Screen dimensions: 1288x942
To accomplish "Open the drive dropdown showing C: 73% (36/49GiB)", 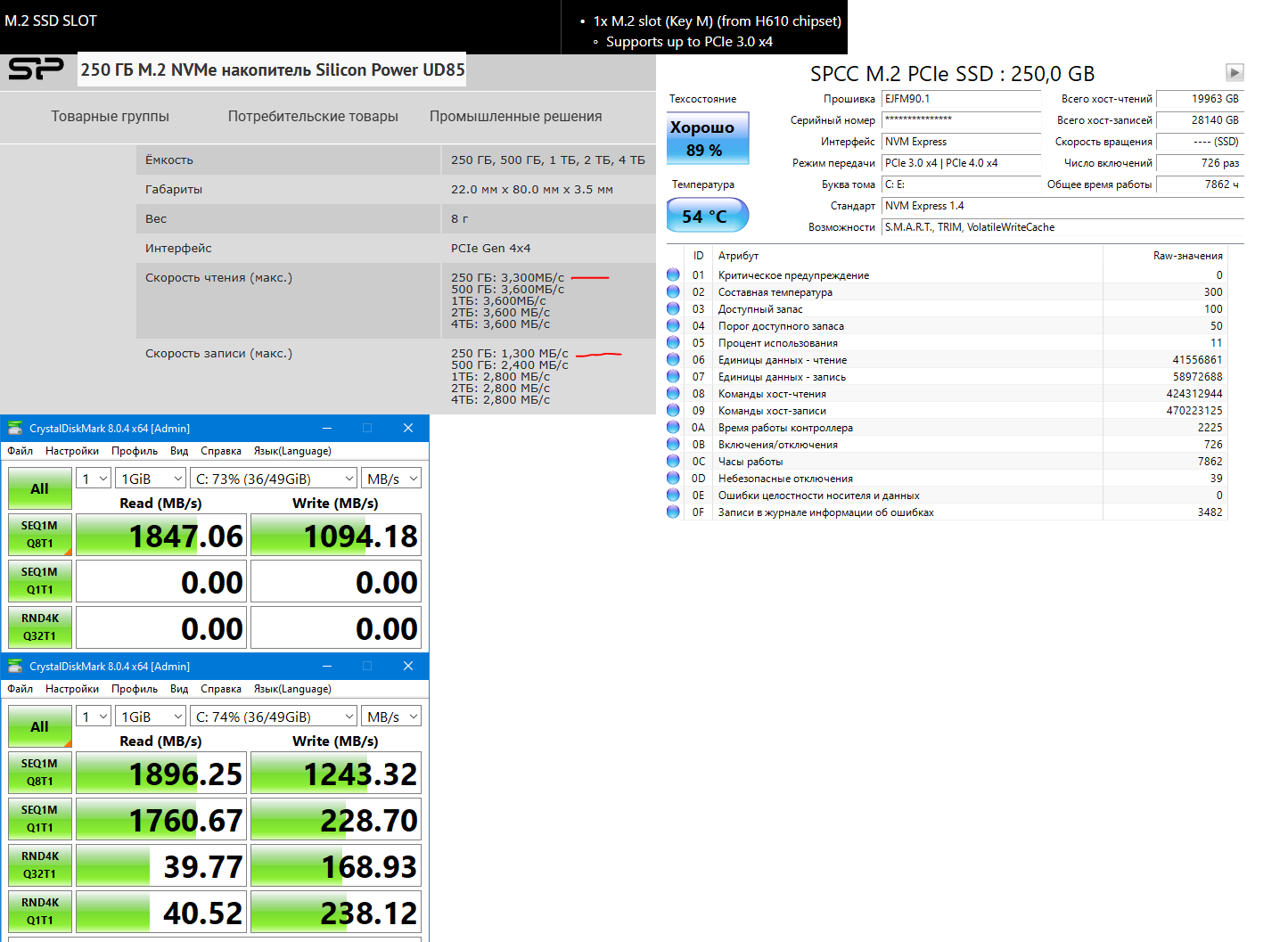I will [x=275, y=479].
